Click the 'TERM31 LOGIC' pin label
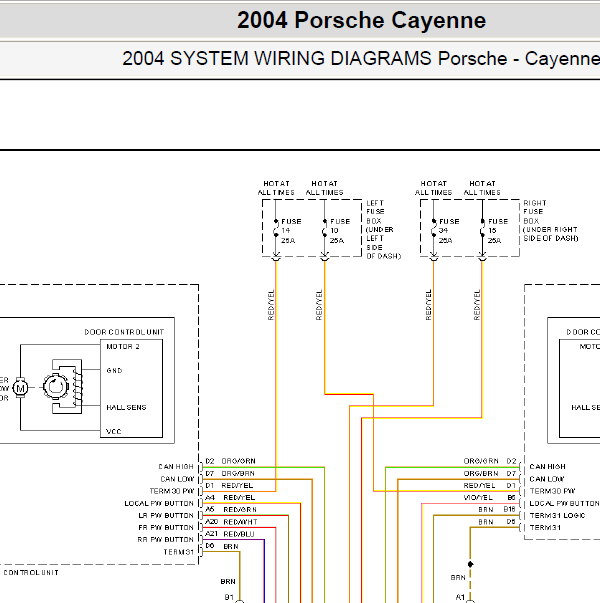 (x=557, y=515)
